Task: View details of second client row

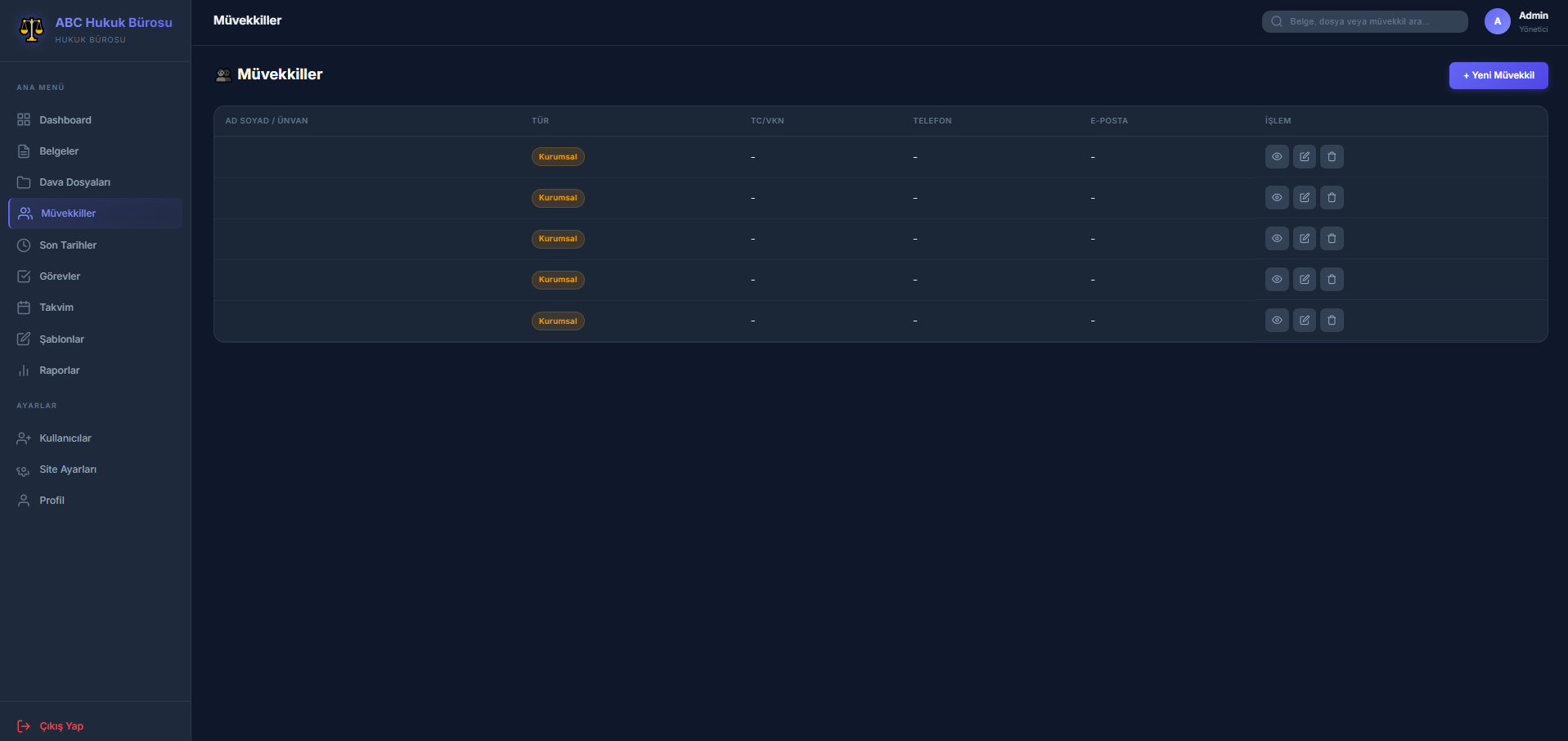Action: (1277, 197)
